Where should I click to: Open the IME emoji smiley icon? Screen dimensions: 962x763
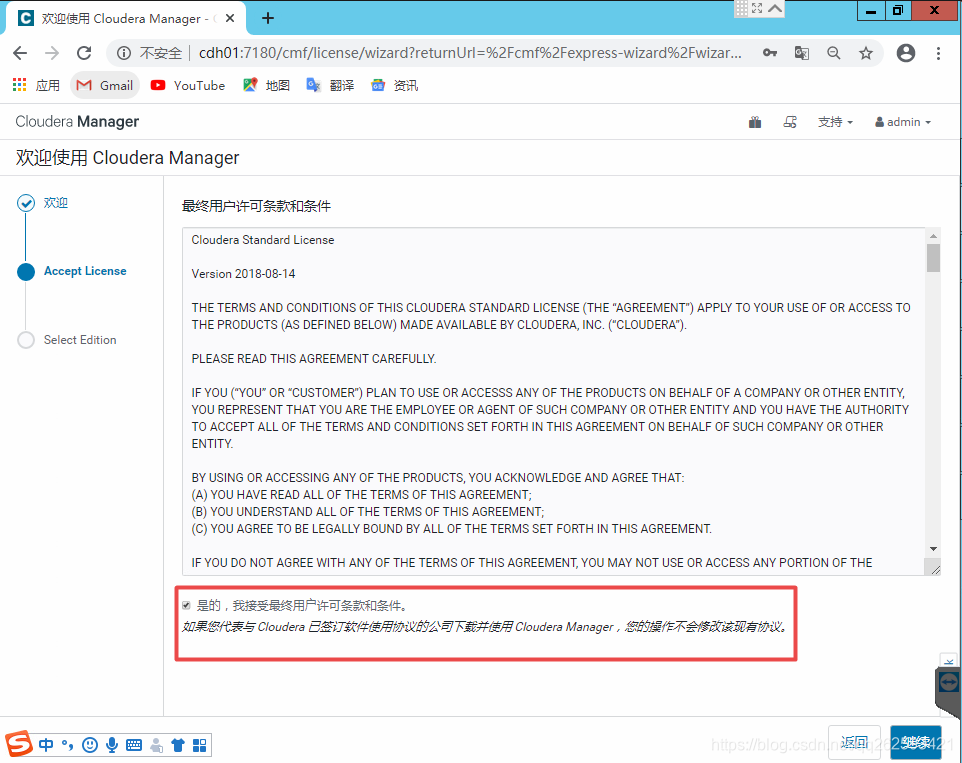click(90, 745)
